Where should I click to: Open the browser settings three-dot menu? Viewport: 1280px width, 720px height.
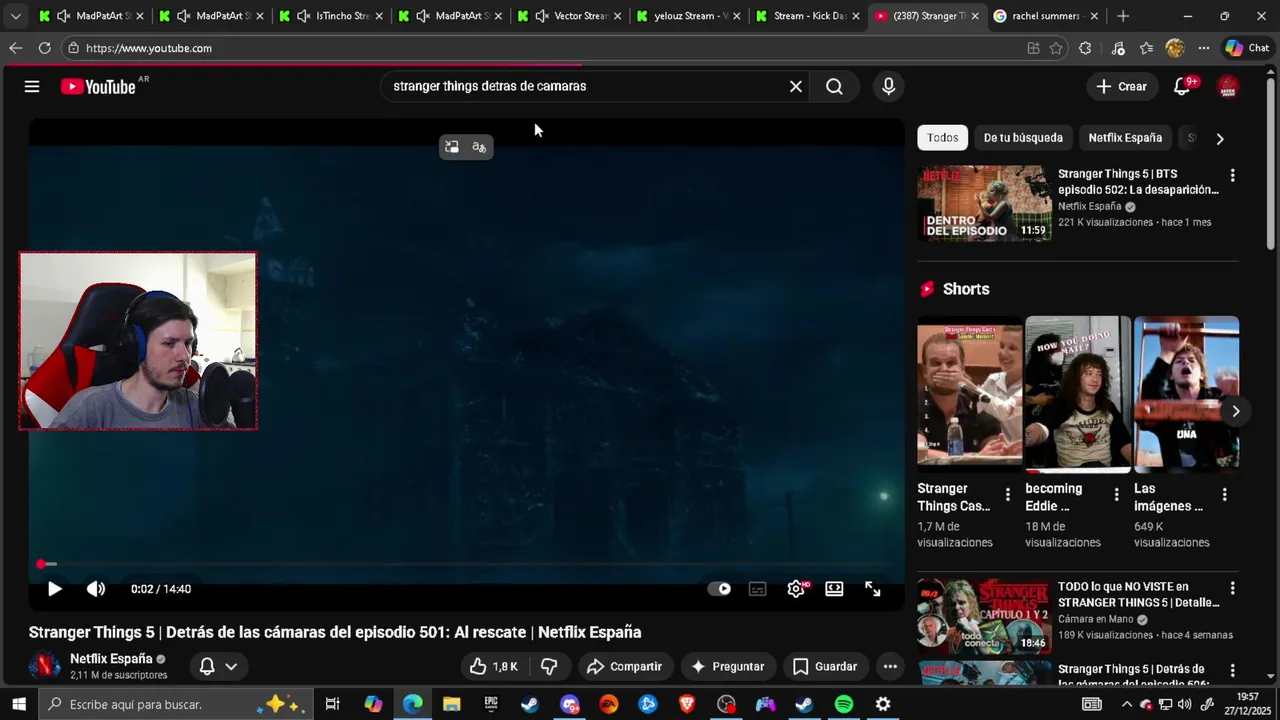(1204, 48)
